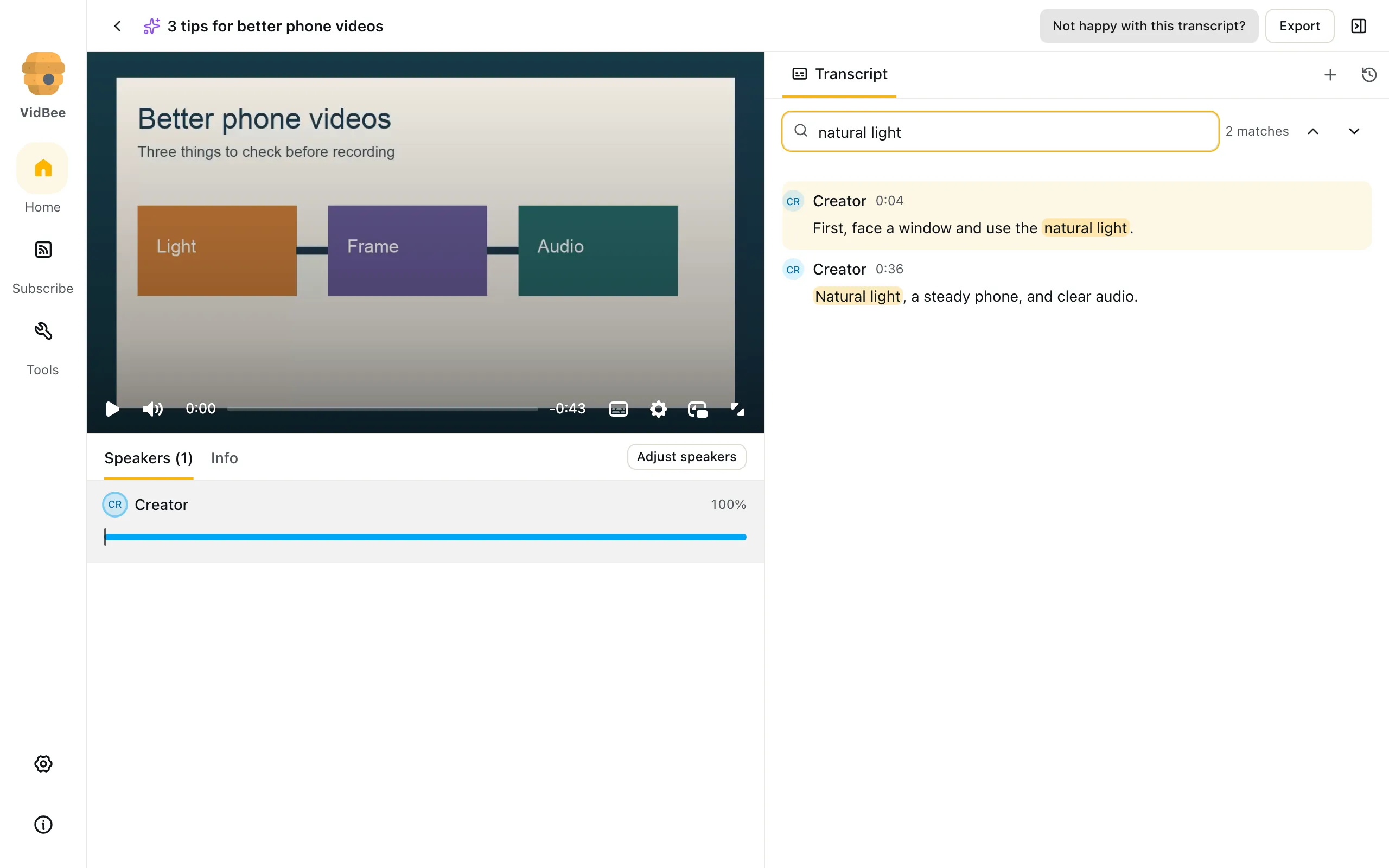Add a new tab with plus icon

pyautogui.click(x=1330, y=75)
